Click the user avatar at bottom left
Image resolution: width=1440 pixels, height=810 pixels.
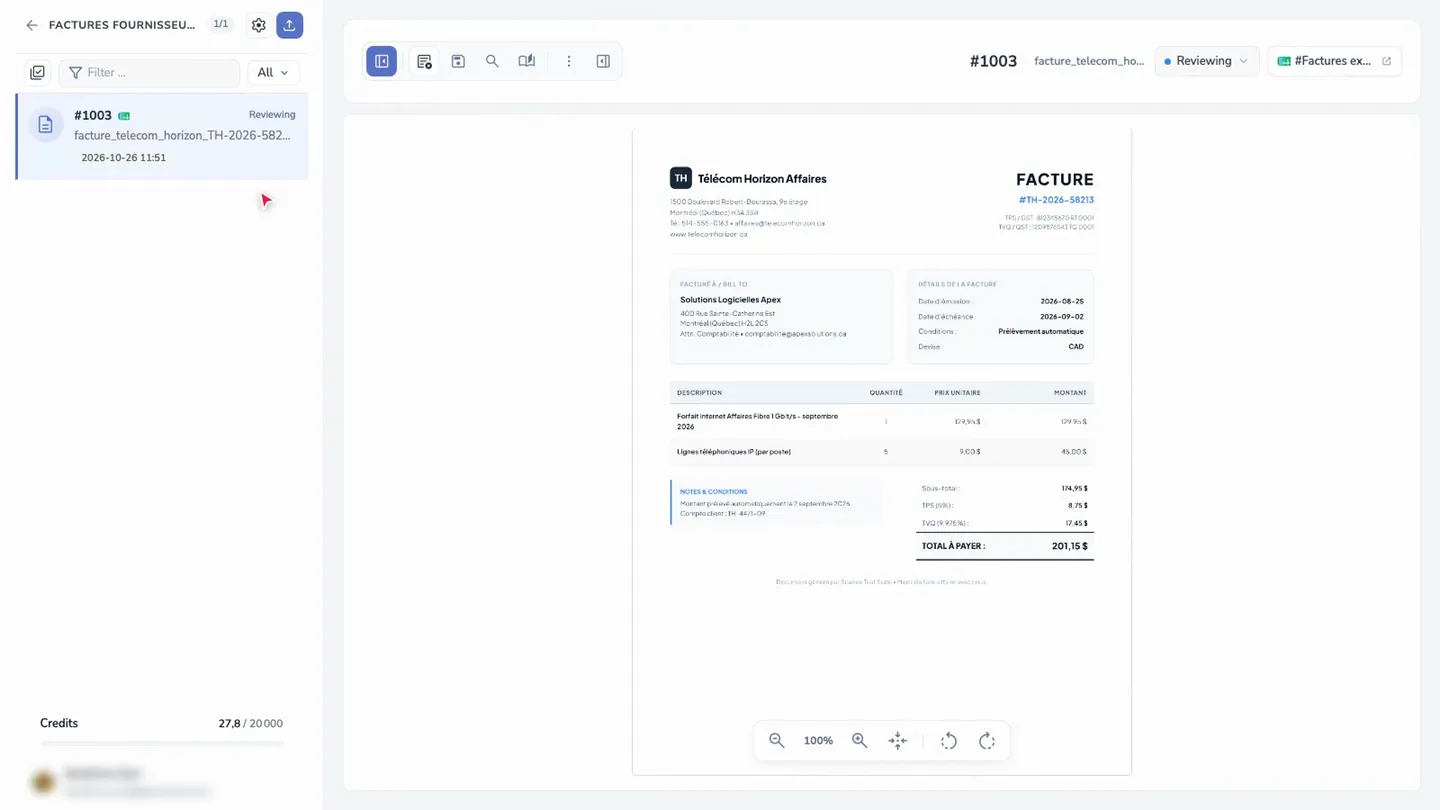click(43, 782)
